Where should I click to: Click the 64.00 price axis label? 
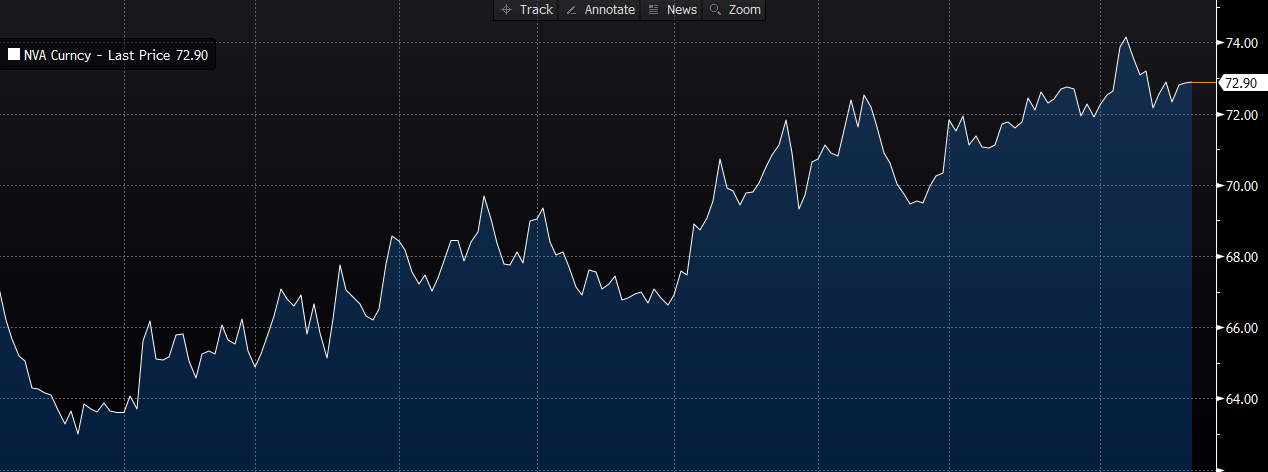click(x=1244, y=399)
